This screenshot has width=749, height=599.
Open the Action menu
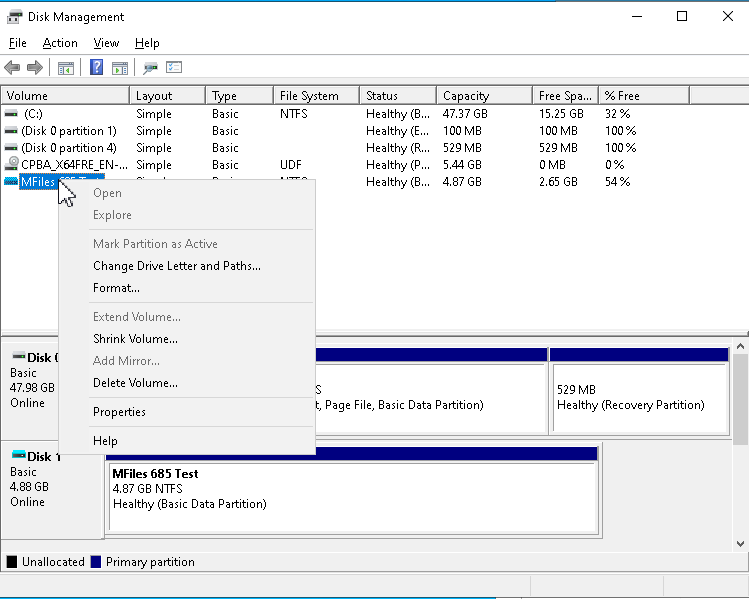60,43
